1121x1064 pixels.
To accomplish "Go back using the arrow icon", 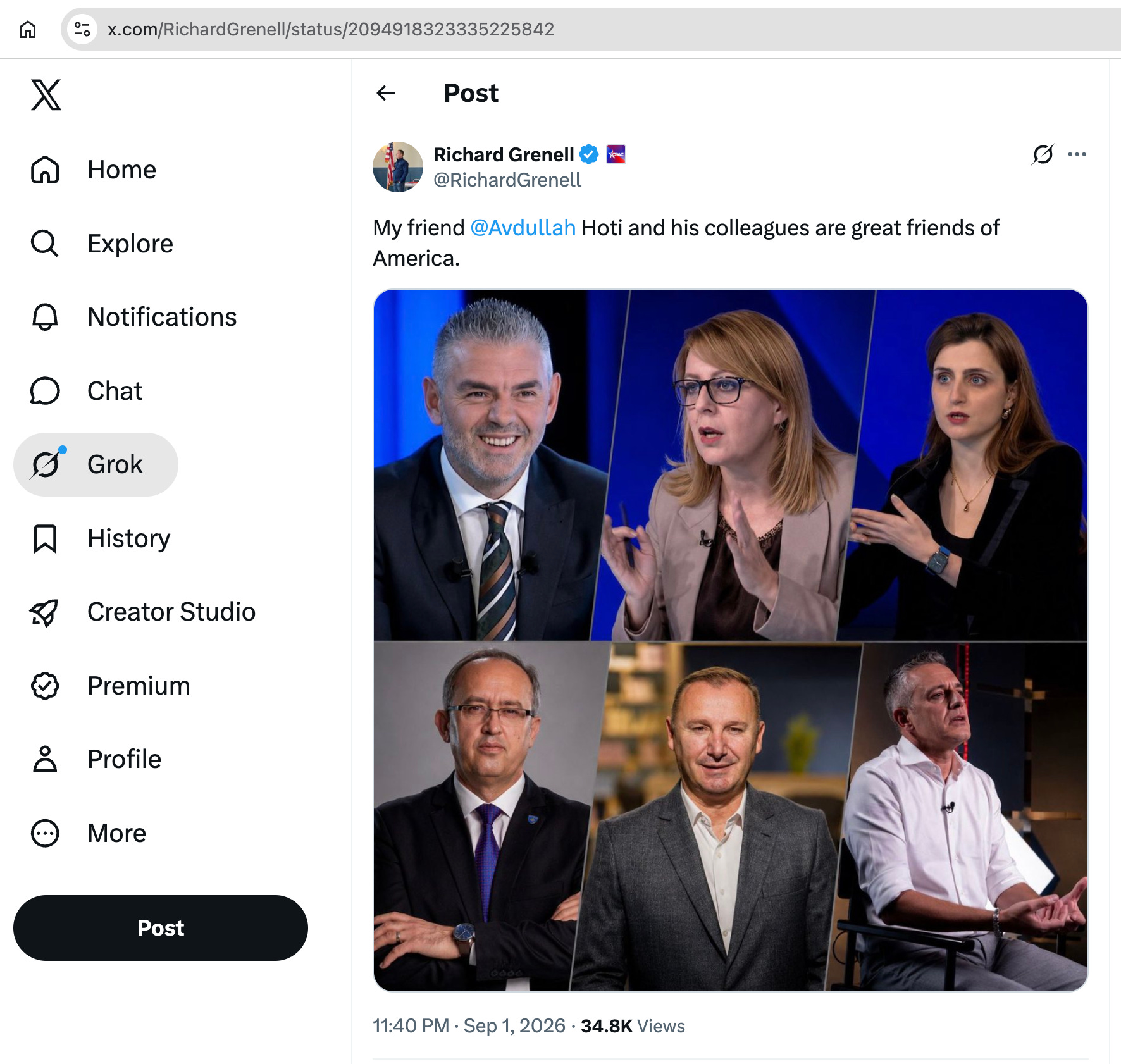I will 386,93.
